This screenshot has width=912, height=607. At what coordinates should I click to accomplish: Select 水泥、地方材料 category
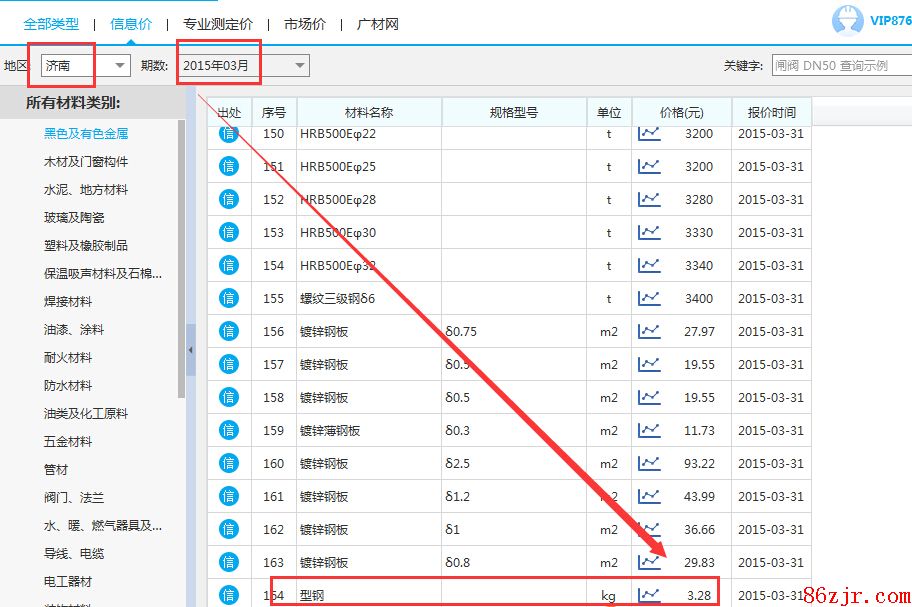(86, 189)
